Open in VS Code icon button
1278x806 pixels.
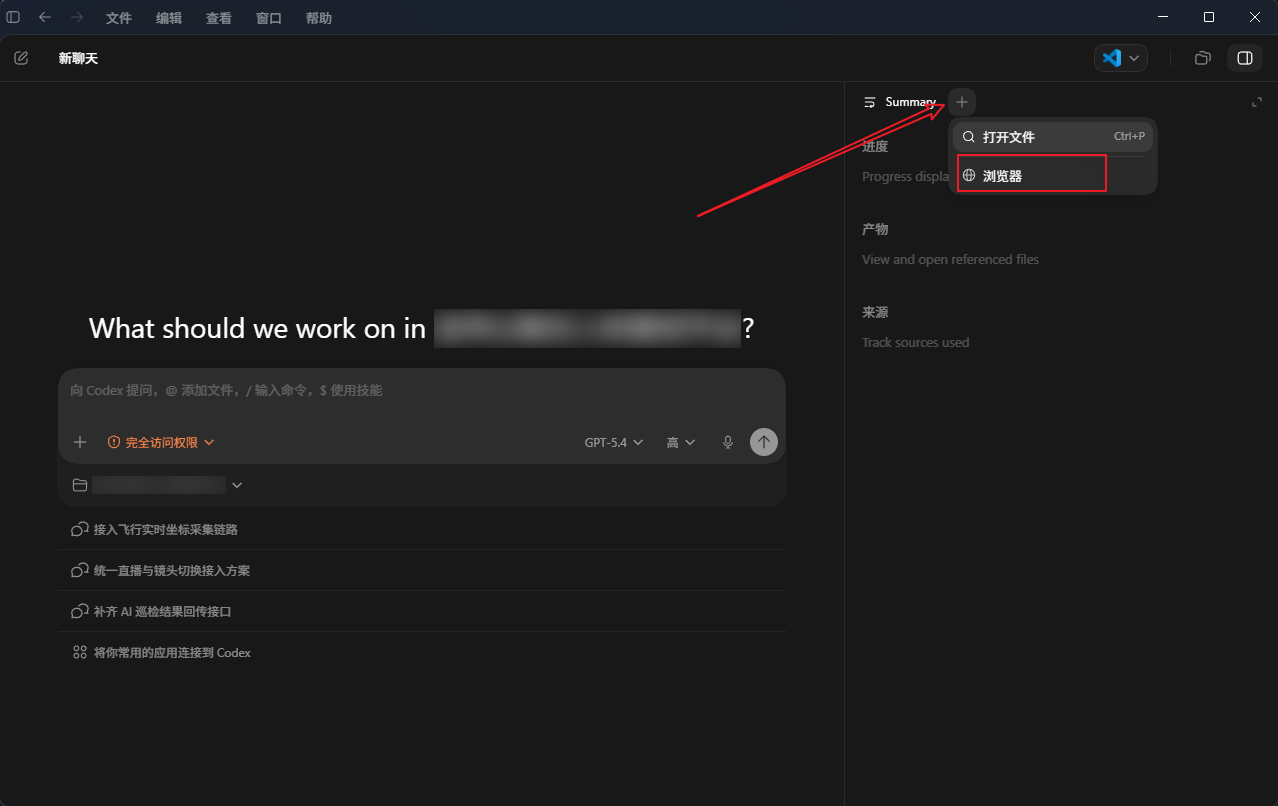point(1111,58)
